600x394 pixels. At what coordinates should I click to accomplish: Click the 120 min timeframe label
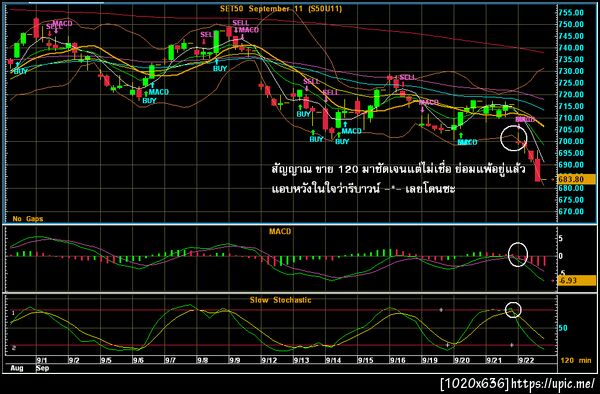coord(576,360)
